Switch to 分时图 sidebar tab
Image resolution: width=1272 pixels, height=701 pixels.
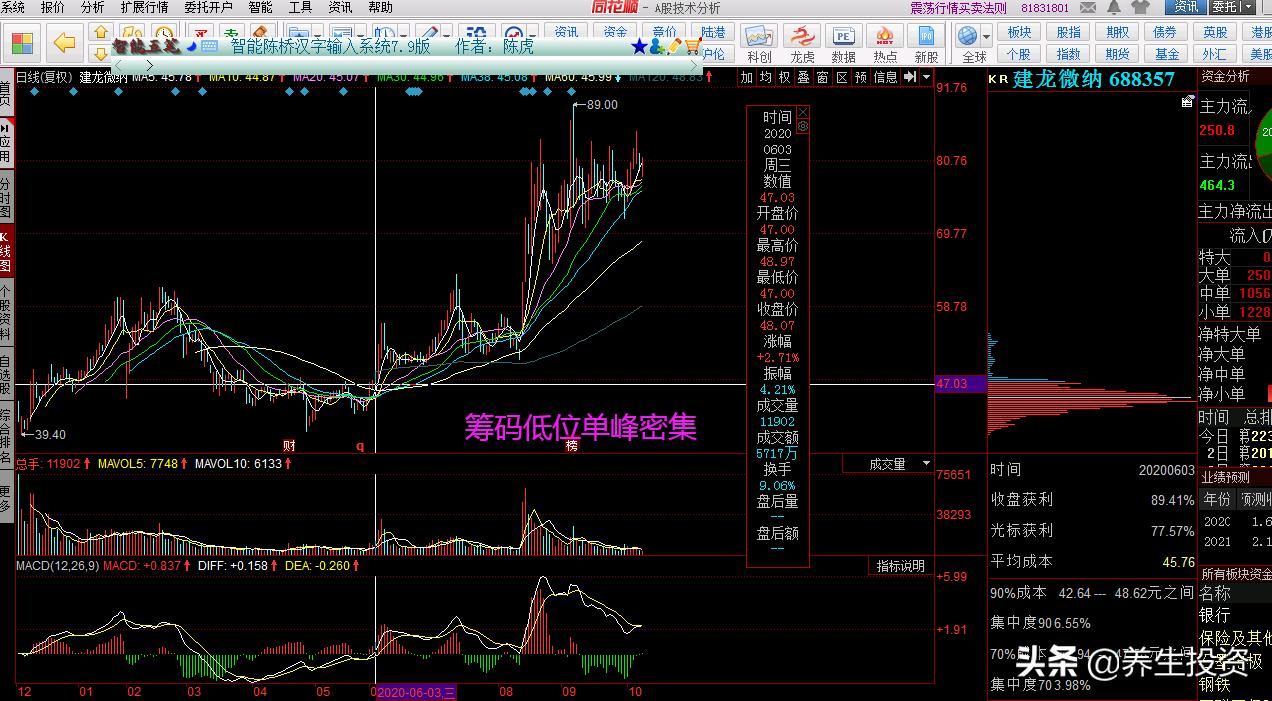6,198
